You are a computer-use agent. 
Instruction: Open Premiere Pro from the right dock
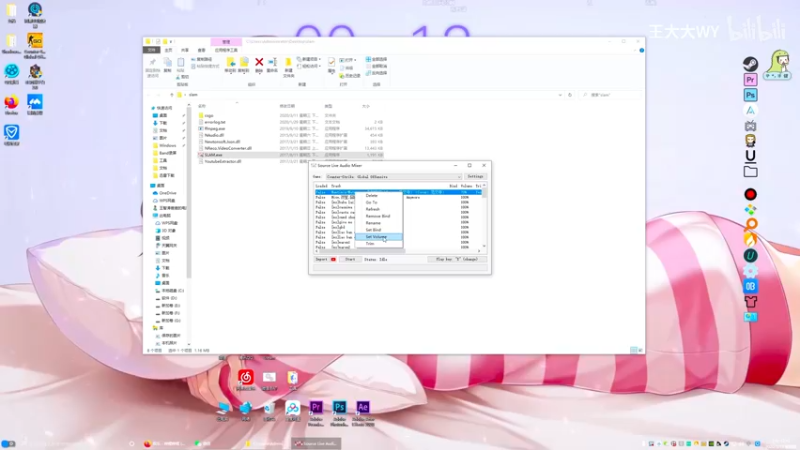(750, 80)
